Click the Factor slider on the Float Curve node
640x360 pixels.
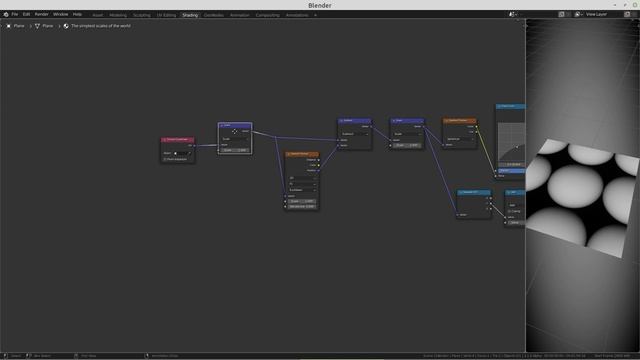point(511,170)
